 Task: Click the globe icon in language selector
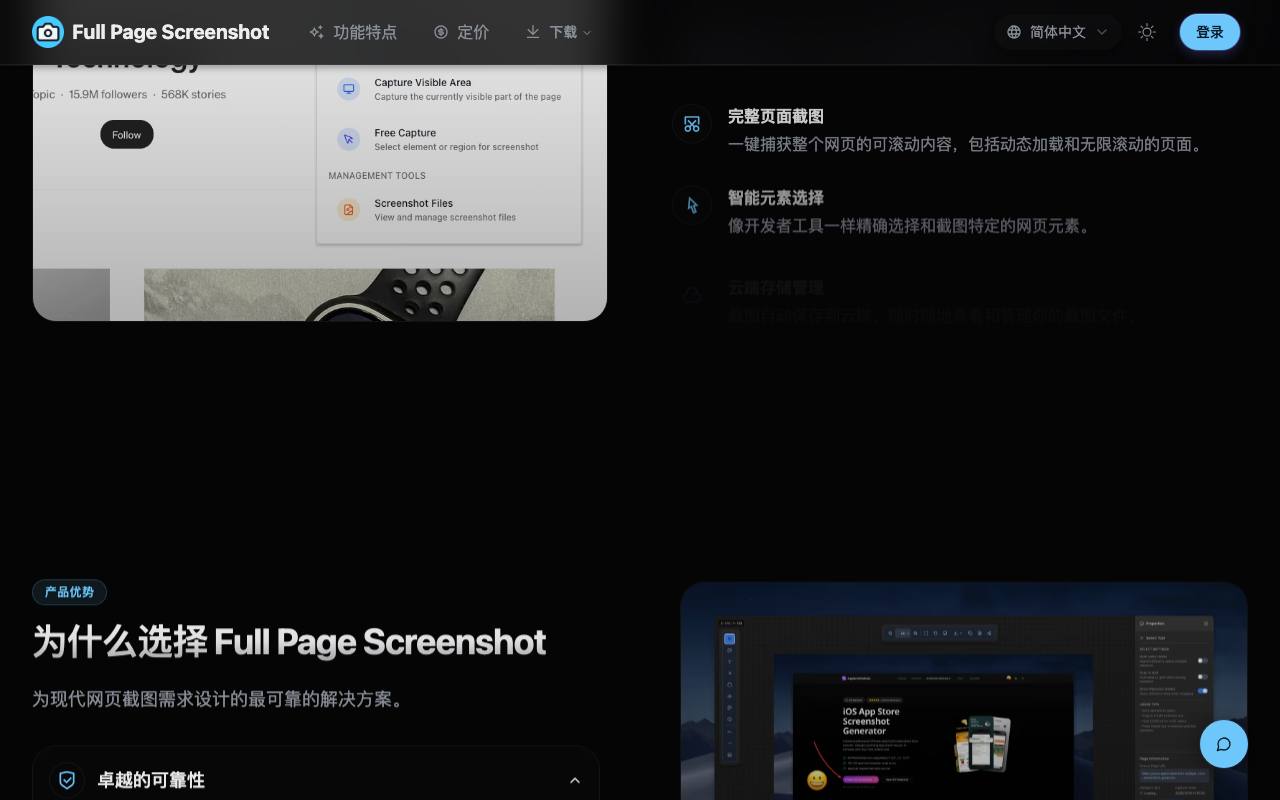point(1014,32)
